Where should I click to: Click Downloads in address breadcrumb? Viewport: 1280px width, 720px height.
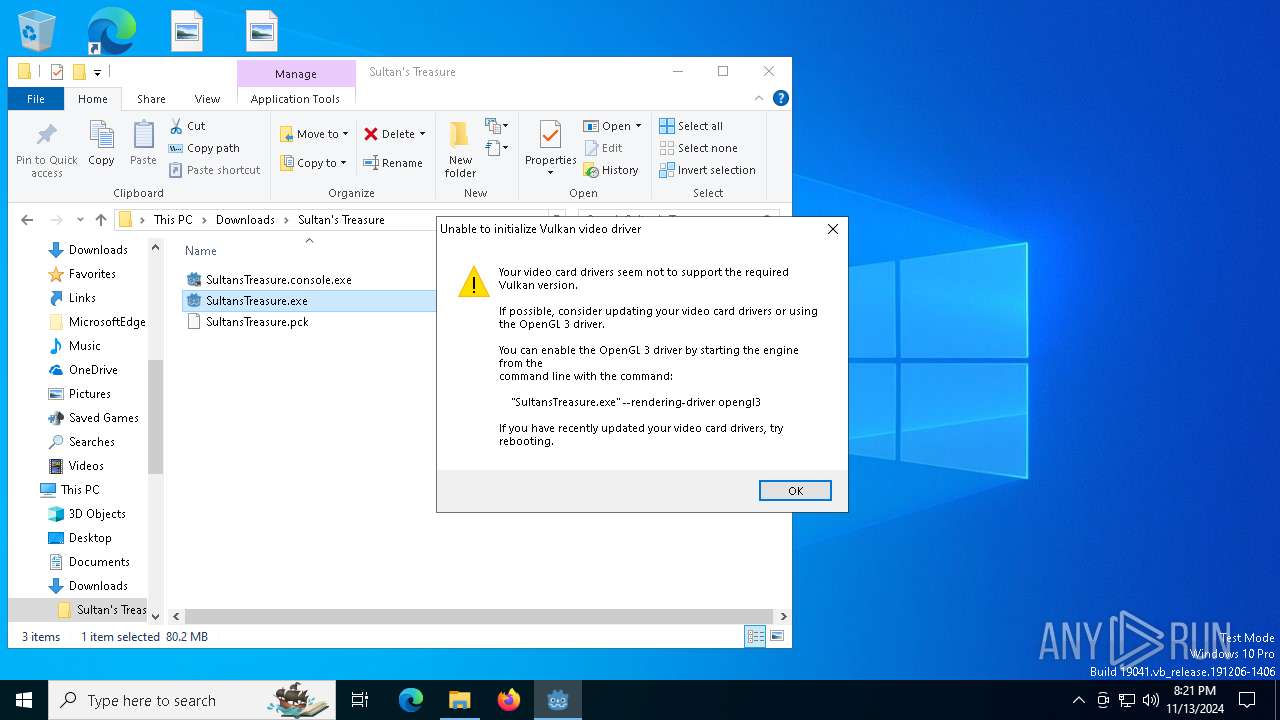click(245, 220)
